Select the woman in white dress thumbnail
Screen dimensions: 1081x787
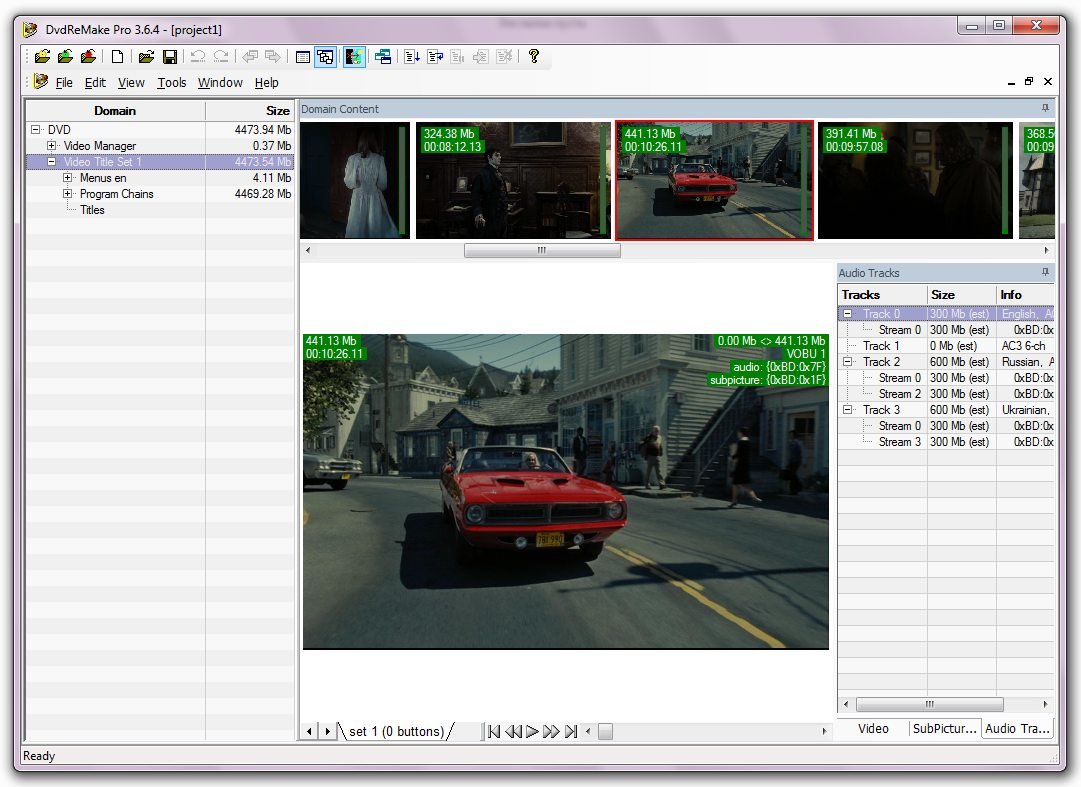tap(355, 181)
